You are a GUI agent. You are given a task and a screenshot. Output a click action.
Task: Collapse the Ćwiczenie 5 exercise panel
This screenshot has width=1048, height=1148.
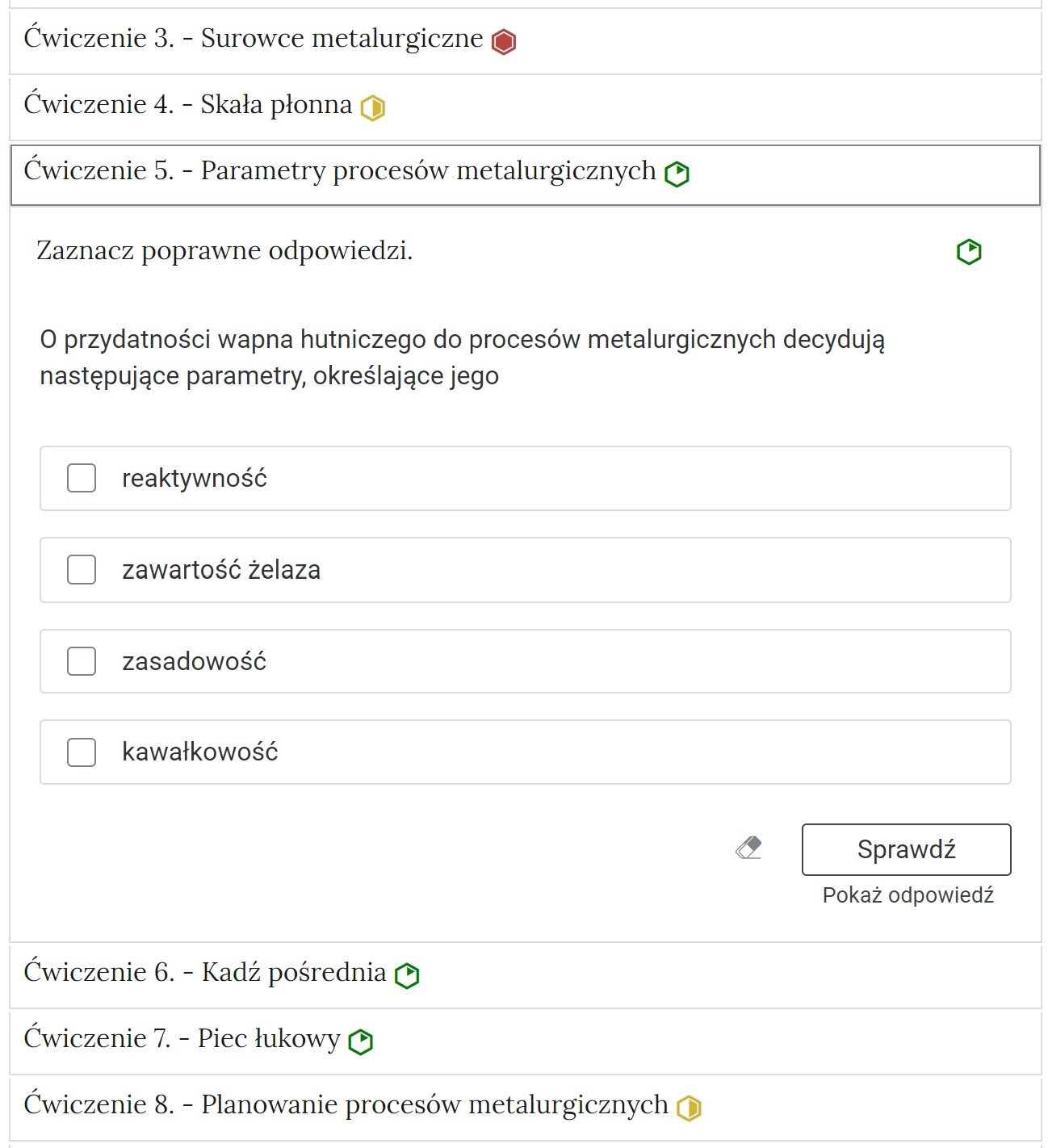coord(339,170)
